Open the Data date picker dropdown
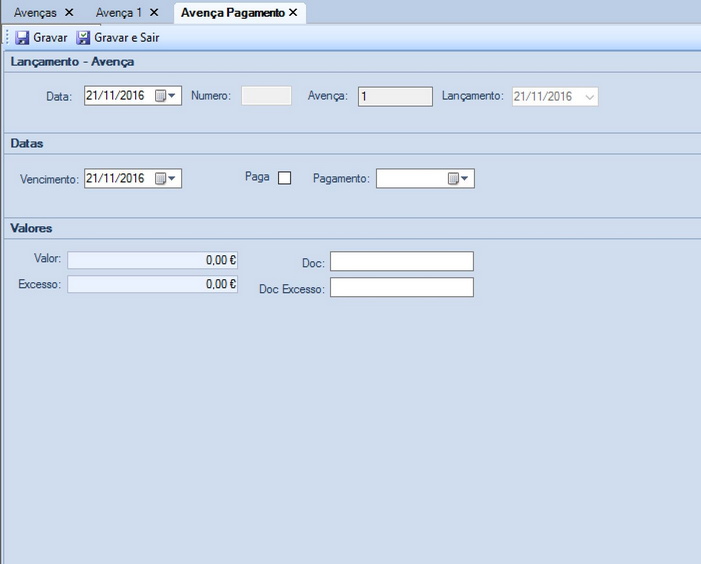Image resolution: width=701 pixels, height=564 pixels. [167, 96]
